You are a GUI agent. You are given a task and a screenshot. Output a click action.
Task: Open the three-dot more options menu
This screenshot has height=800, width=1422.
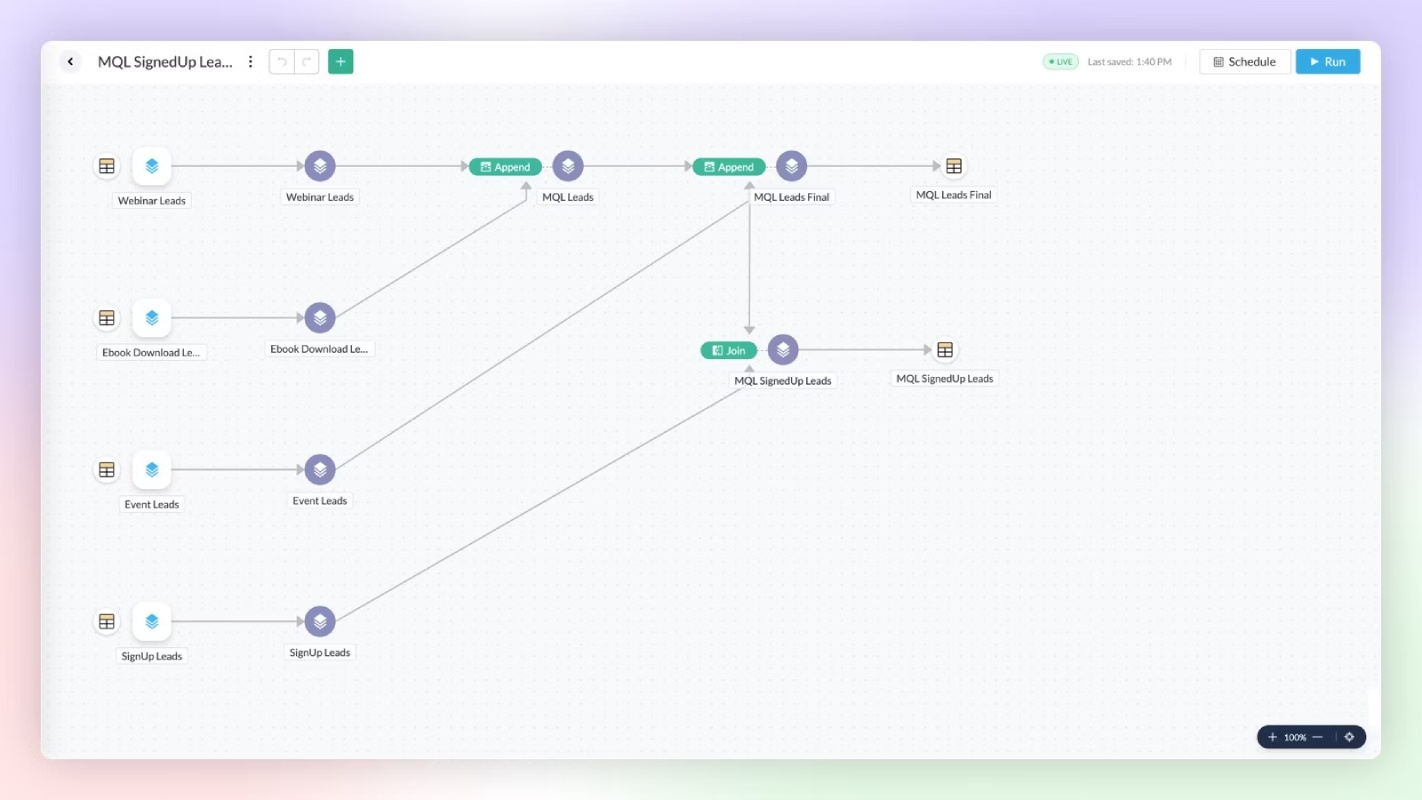click(x=251, y=62)
